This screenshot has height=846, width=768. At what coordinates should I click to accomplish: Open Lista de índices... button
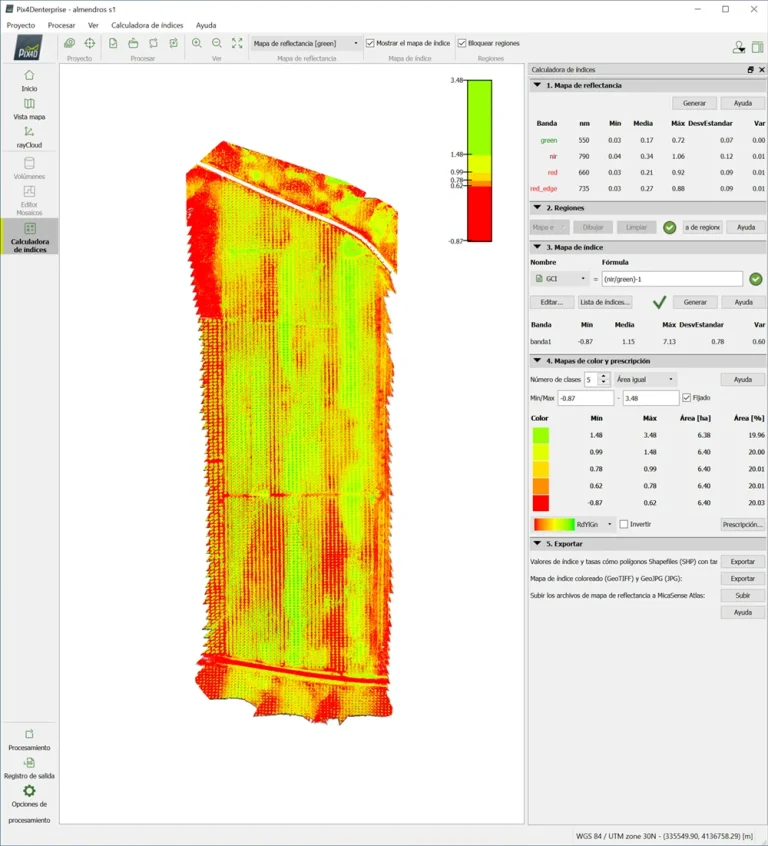604,302
